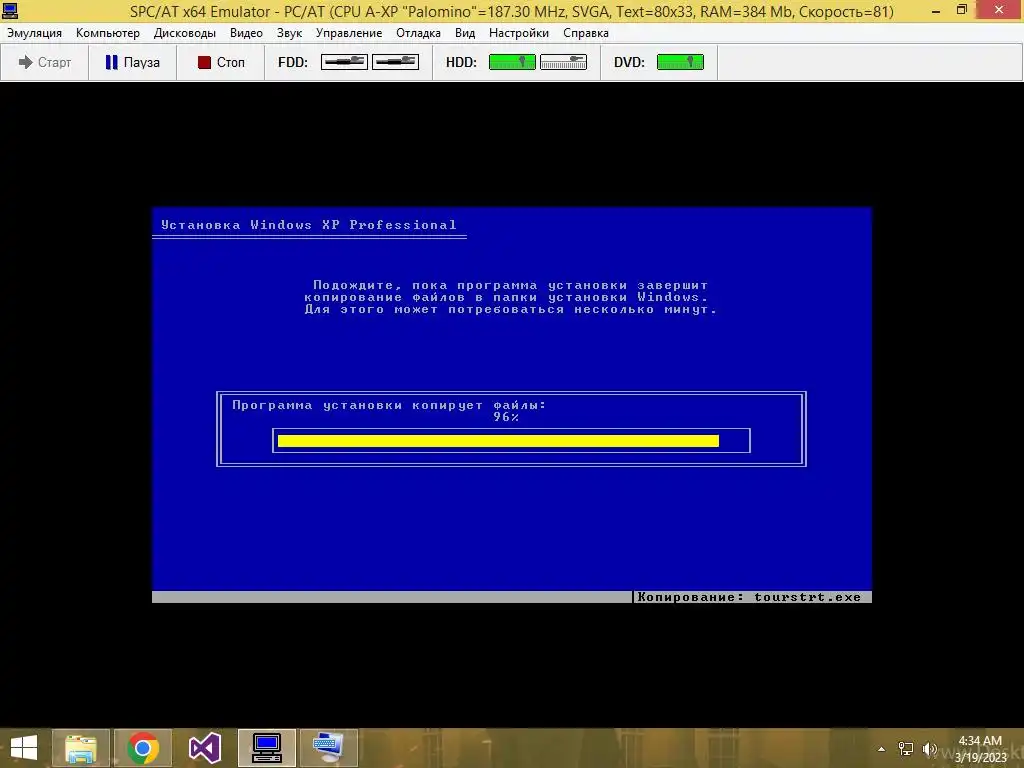Click the emulator icon in the title bar
Image resolution: width=1024 pixels, height=768 pixels.
tap(10, 10)
